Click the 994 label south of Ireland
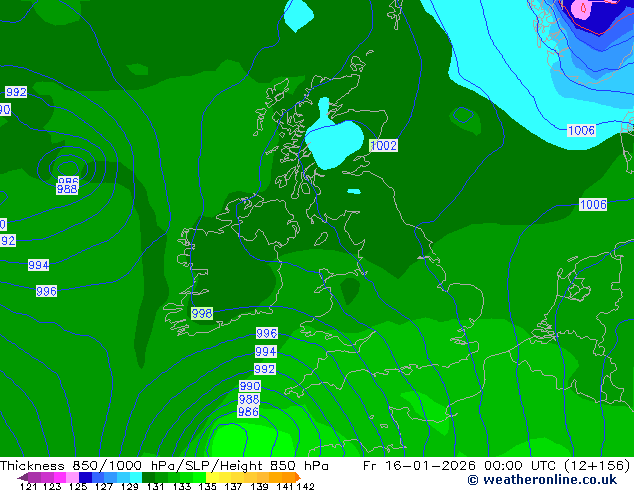 click(266, 351)
